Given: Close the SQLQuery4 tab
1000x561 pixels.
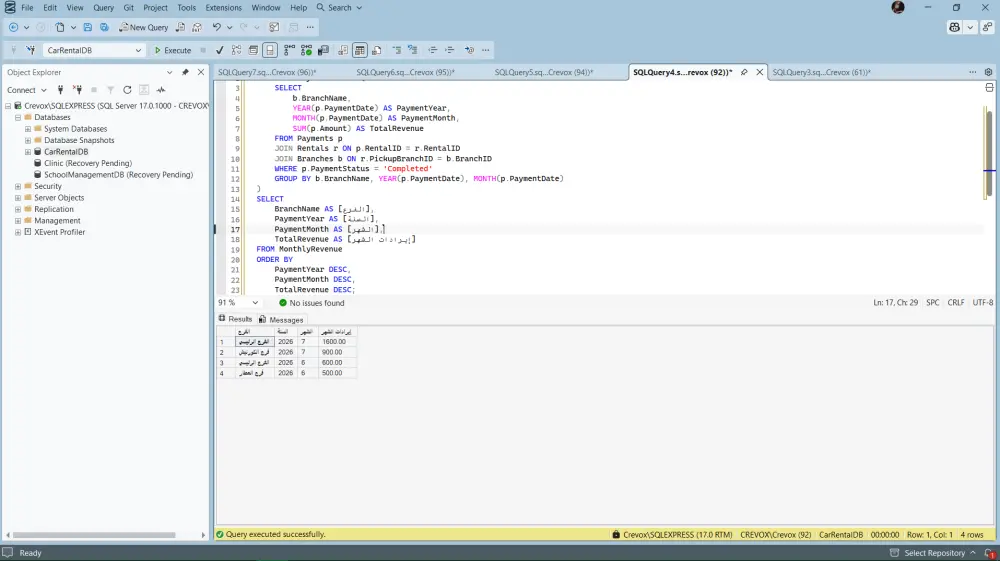Looking at the screenshot, I should coord(760,72).
